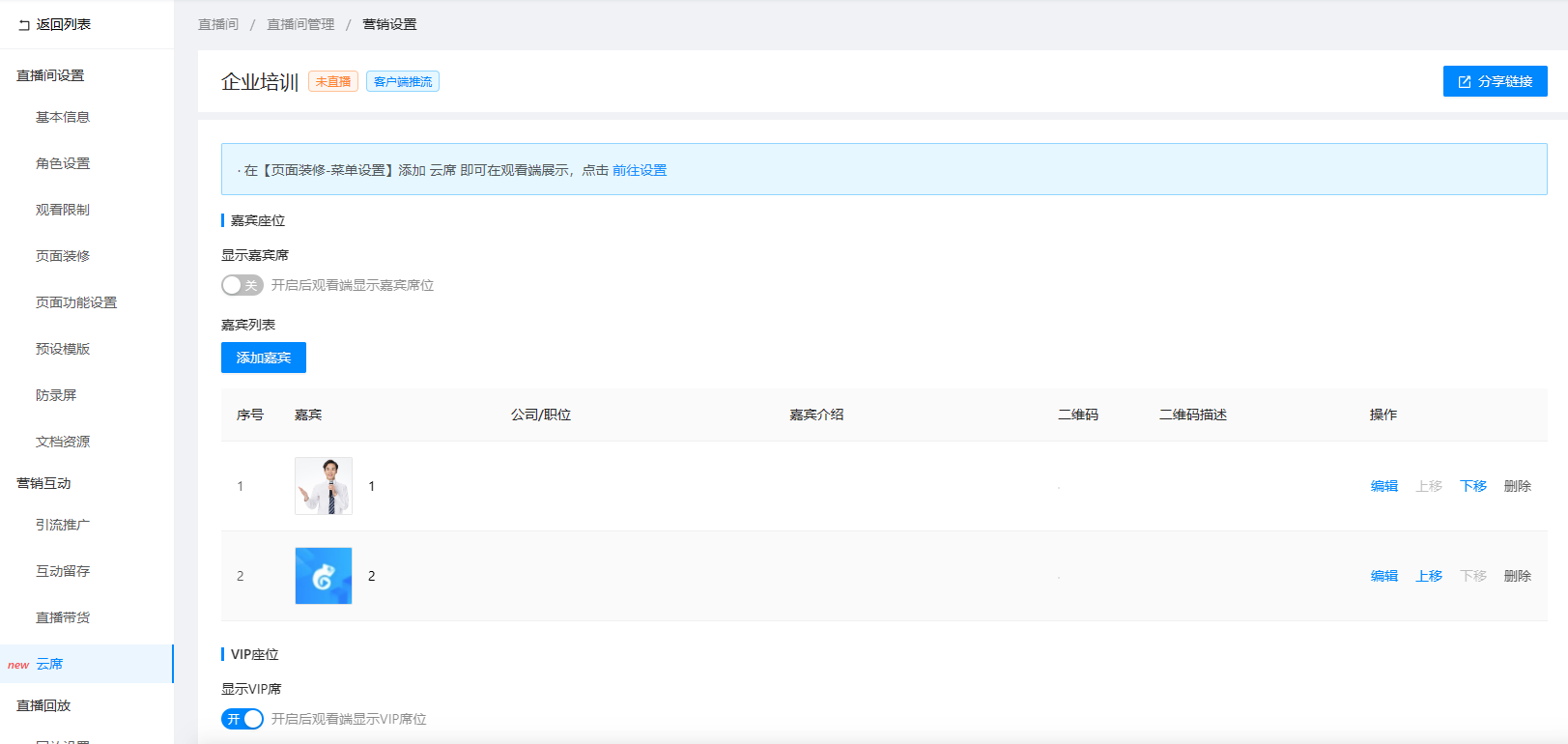Open the 前往设置 link
Image resolution: width=1568 pixels, height=744 pixels.
640,170
